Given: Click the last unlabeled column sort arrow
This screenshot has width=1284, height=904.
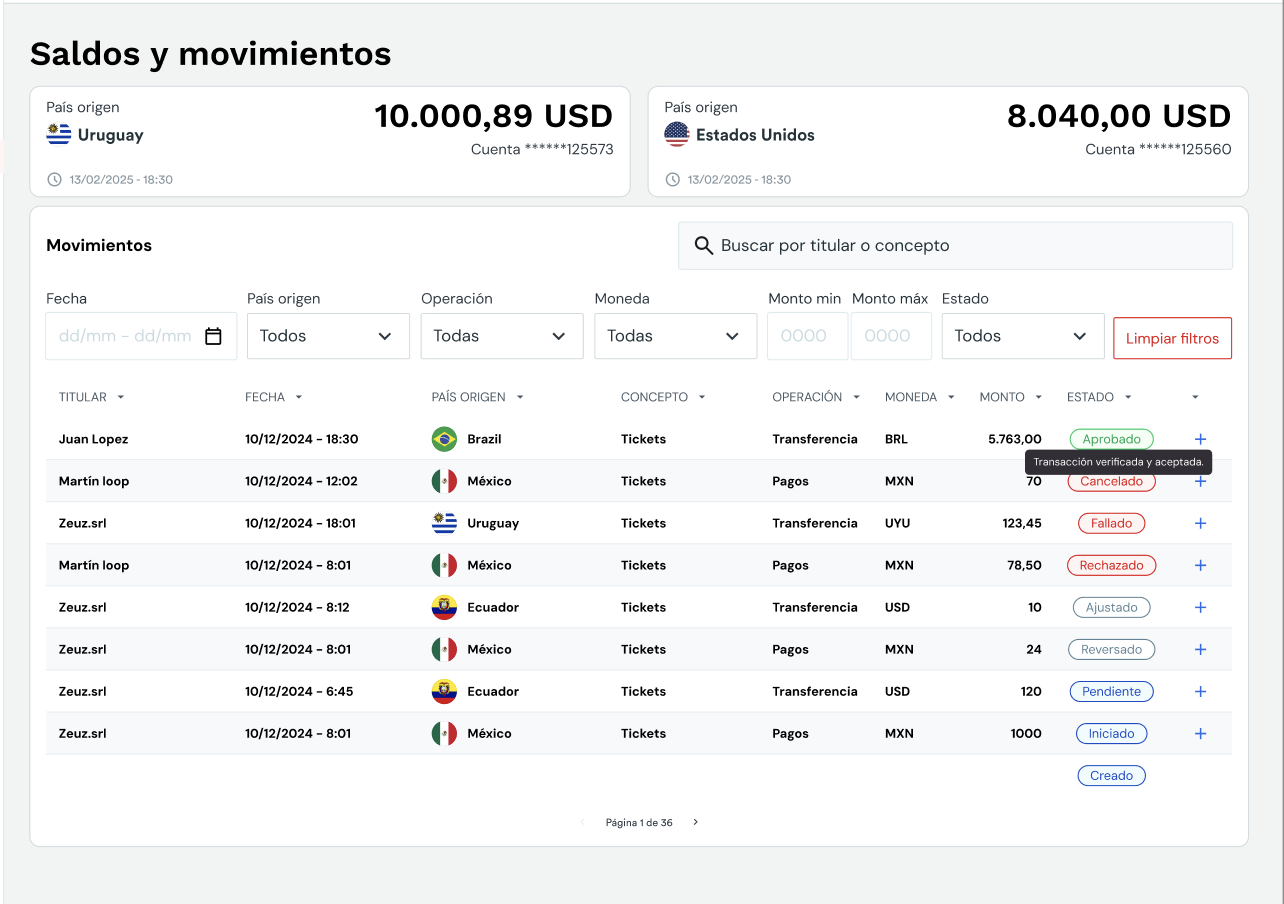Looking at the screenshot, I should pos(1195,397).
